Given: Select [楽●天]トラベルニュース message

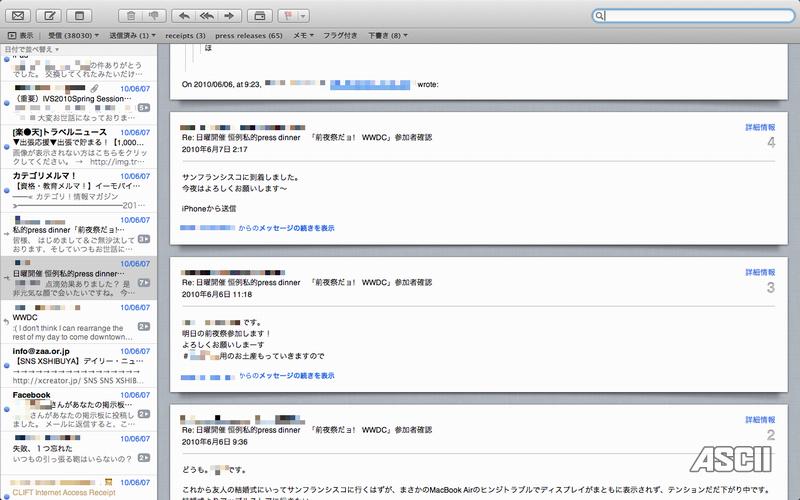Looking at the screenshot, I should [79, 147].
